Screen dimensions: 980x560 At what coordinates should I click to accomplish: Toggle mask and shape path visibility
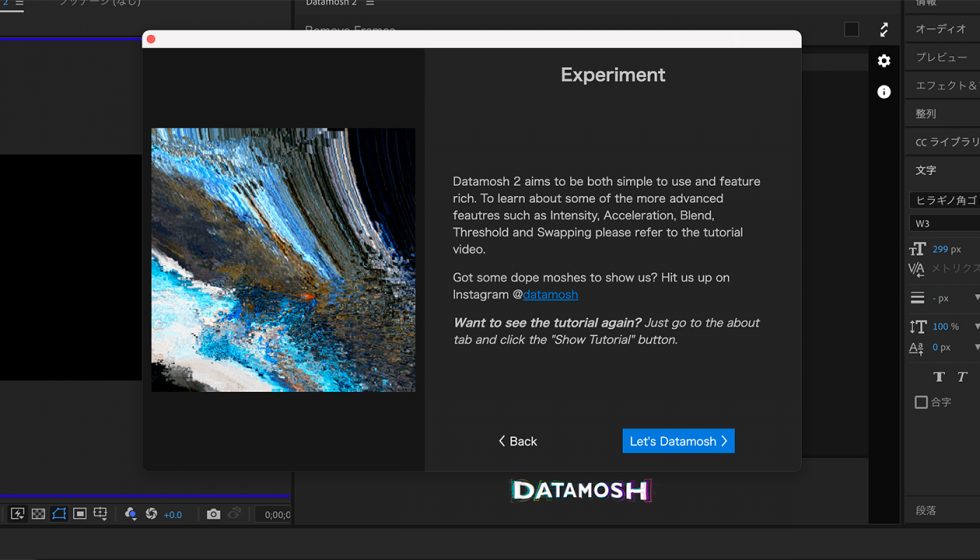click(59, 514)
